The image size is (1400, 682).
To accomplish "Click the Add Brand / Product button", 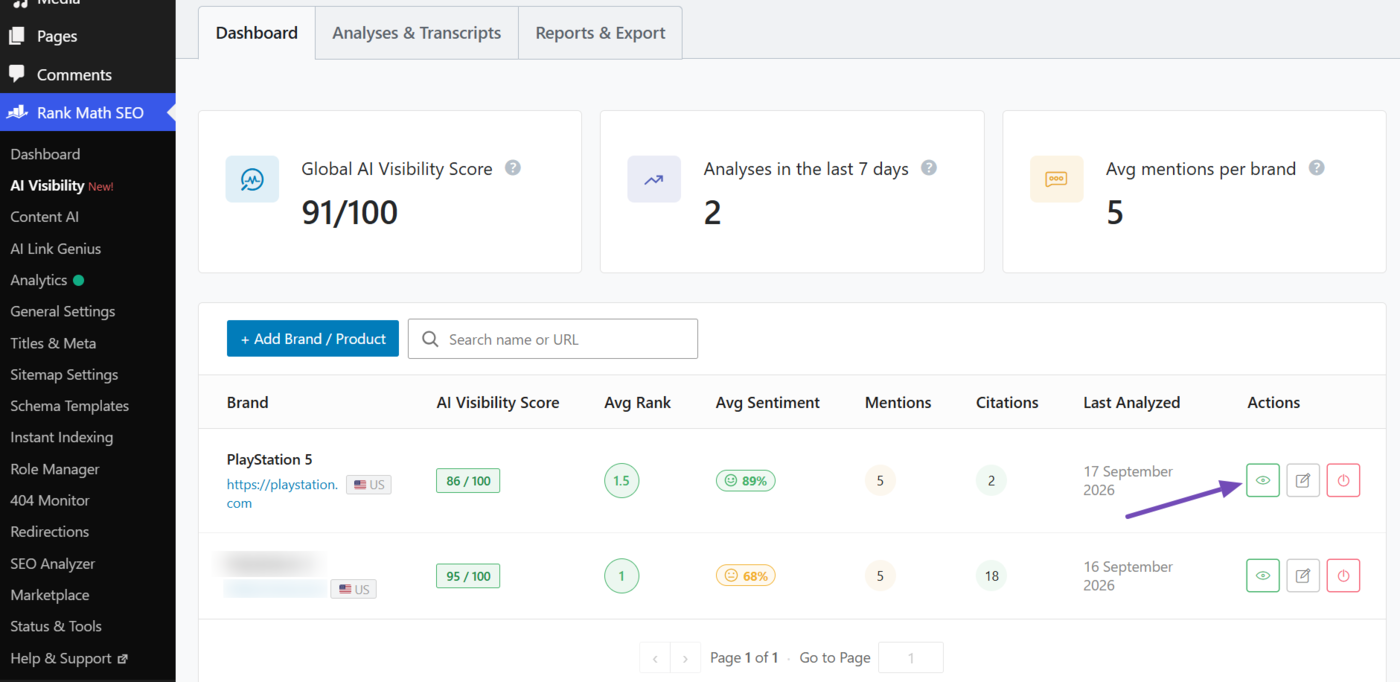I will pos(313,339).
